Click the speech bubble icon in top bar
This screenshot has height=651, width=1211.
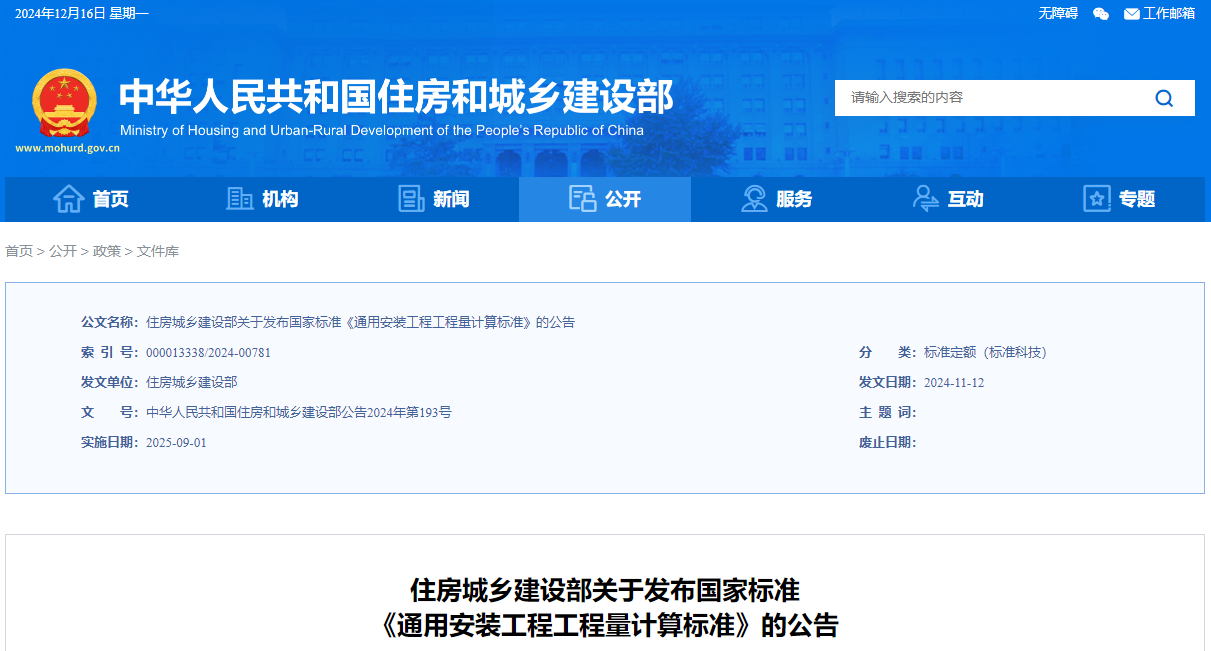click(x=1100, y=14)
